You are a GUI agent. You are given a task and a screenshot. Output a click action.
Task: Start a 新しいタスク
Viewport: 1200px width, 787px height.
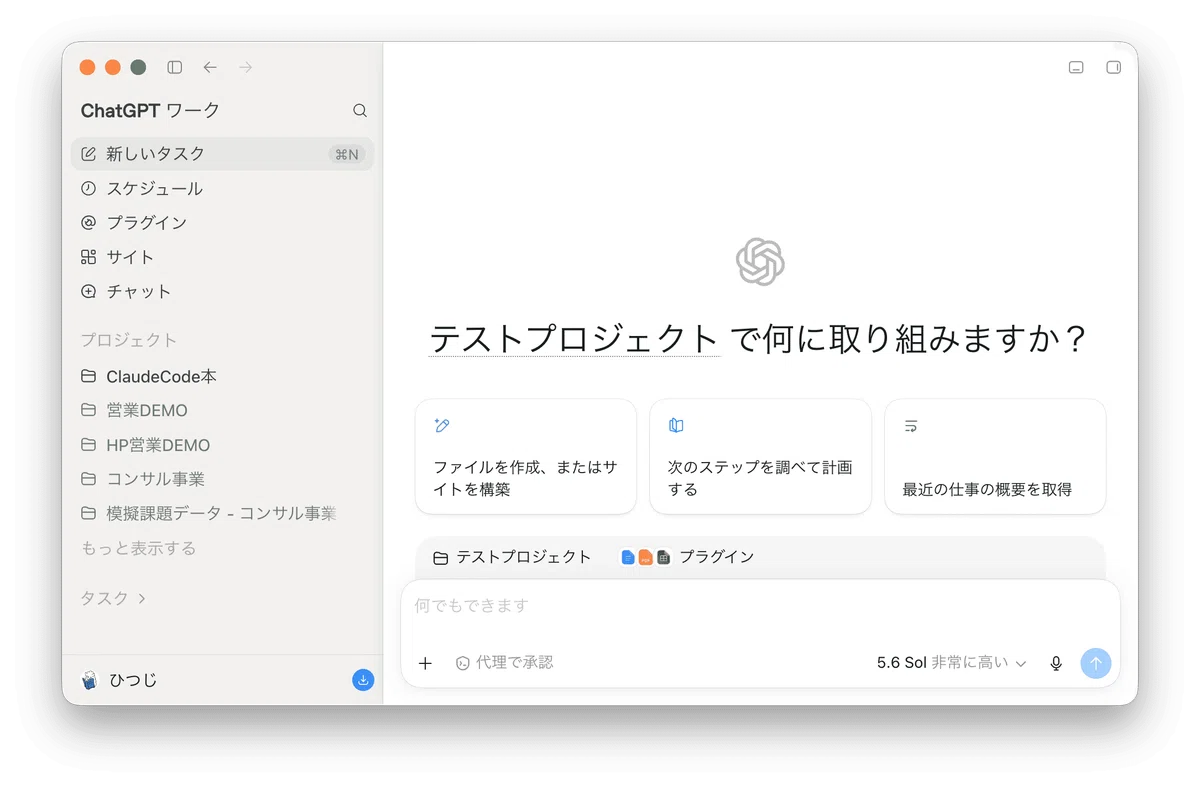222,154
